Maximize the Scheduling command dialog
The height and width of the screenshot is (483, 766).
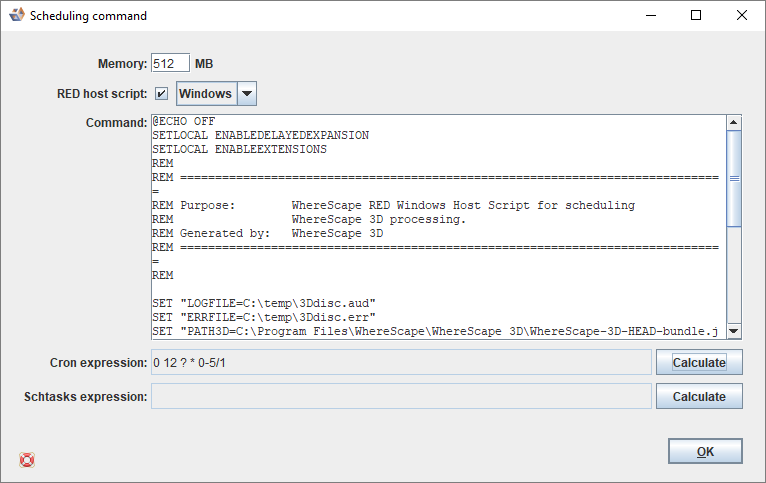pyautogui.click(x=696, y=16)
